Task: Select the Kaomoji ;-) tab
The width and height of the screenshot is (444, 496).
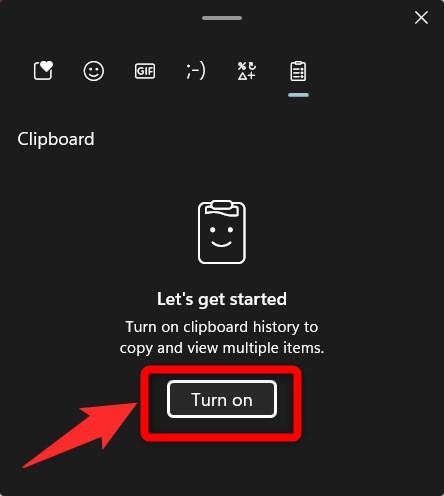Action: pos(196,71)
